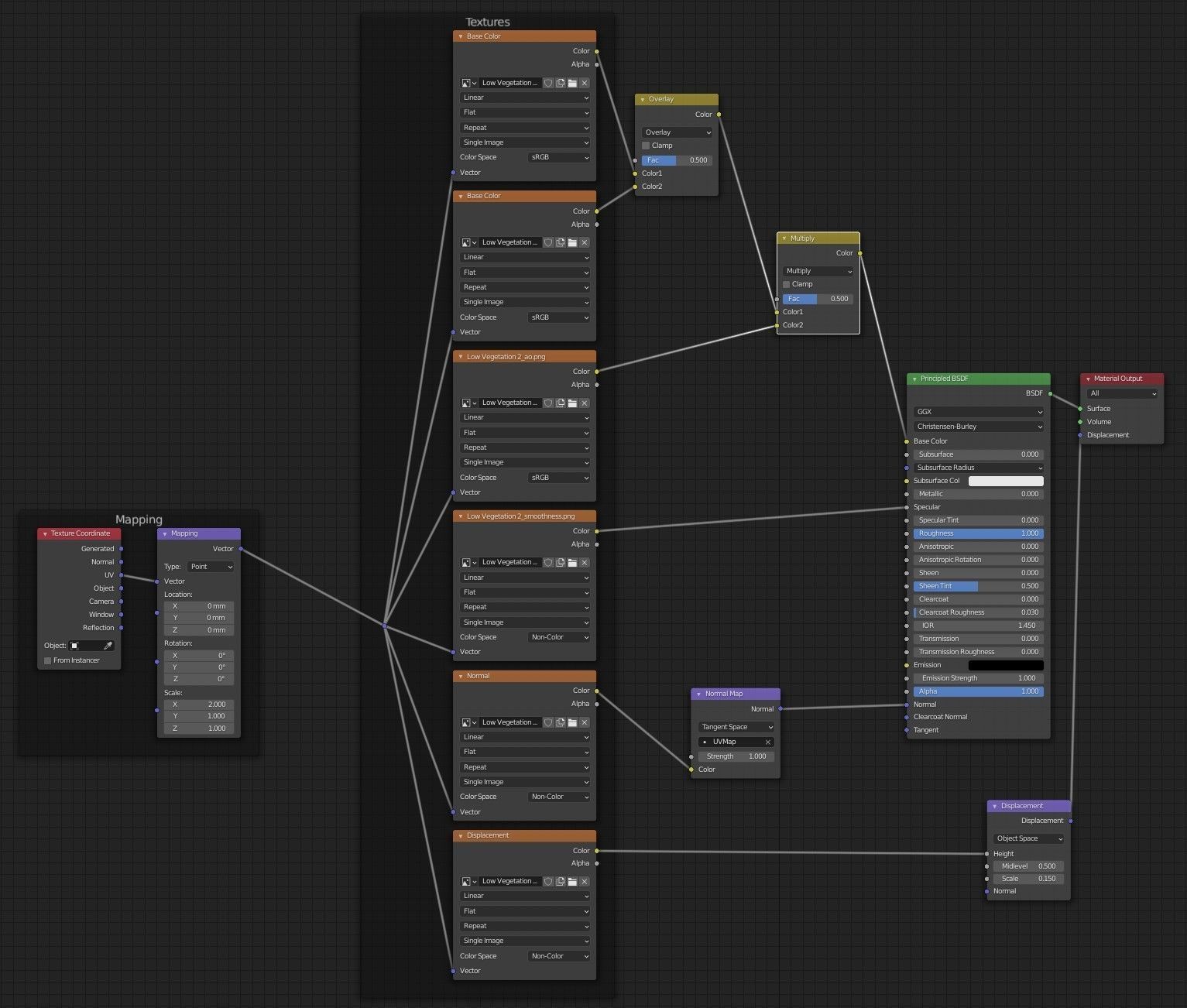Click the black Emission color swatch
The width and height of the screenshot is (1187, 1008).
pos(1006,666)
